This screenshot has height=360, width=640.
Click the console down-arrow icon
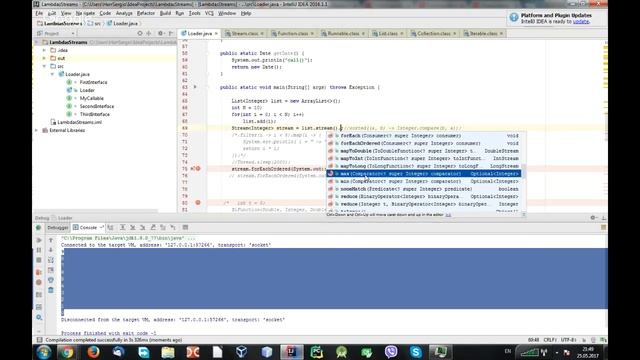click(51, 250)
